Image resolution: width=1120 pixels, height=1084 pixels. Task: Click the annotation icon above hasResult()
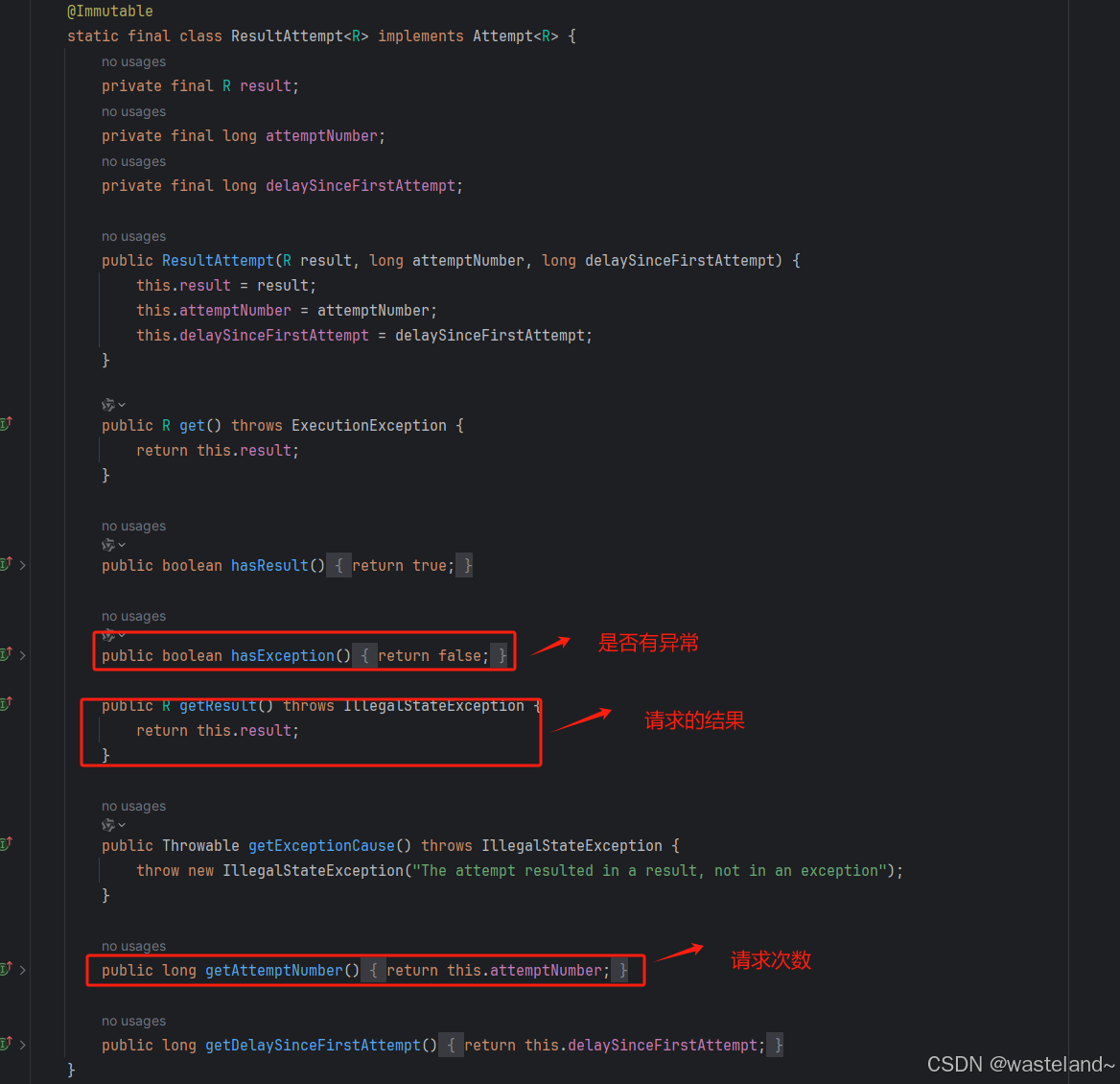[x=109, y=544]
